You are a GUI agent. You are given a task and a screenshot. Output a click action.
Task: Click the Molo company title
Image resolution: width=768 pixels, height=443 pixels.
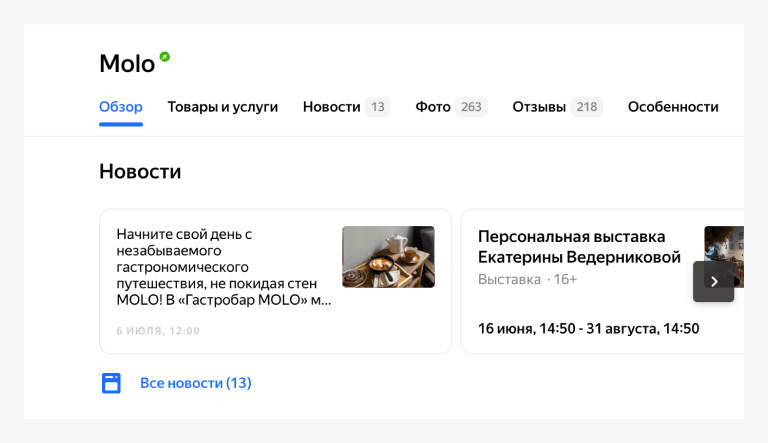tap(127, 64)
